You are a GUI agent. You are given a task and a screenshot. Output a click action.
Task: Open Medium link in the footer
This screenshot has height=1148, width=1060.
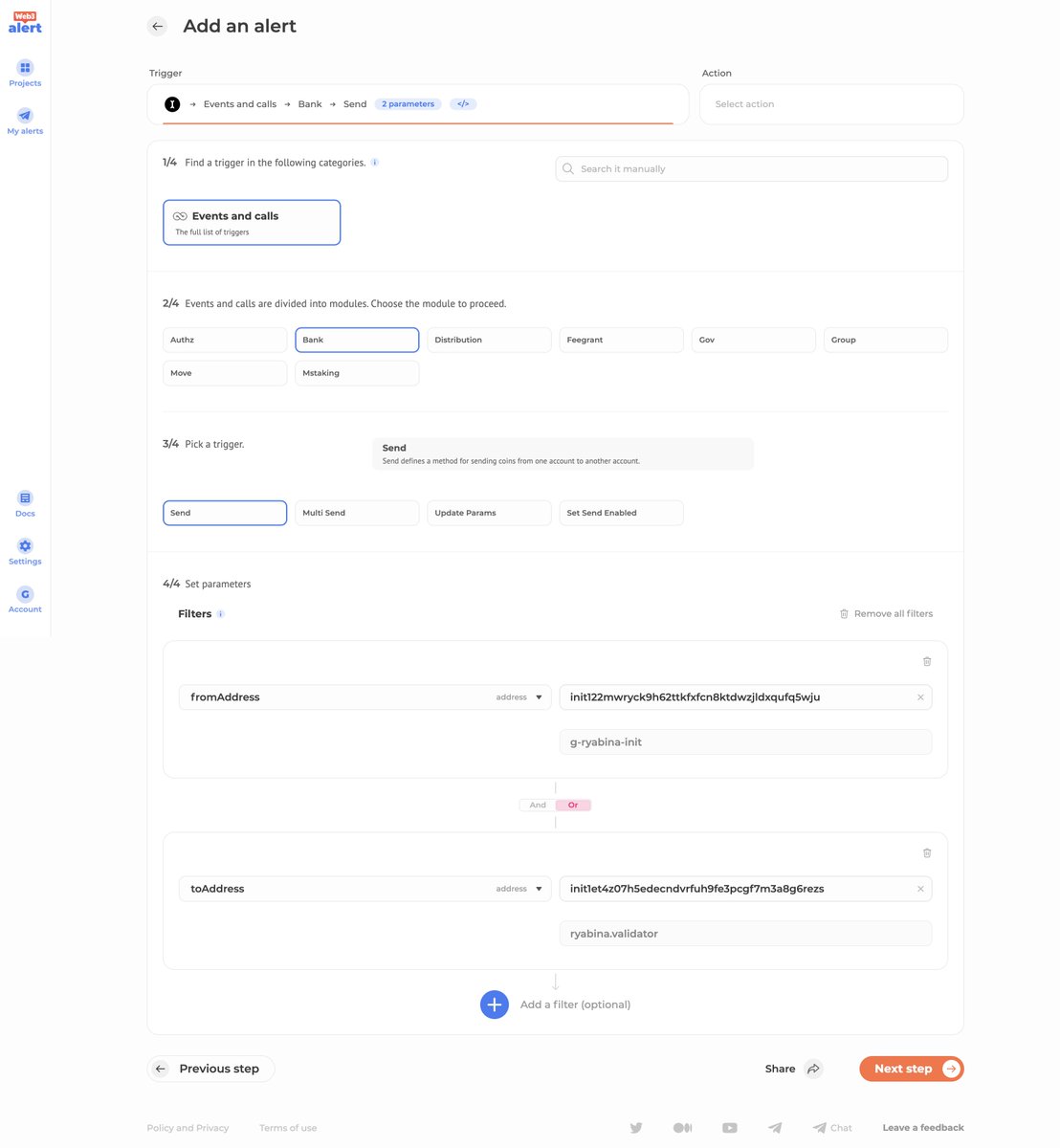click(682, 1128)
